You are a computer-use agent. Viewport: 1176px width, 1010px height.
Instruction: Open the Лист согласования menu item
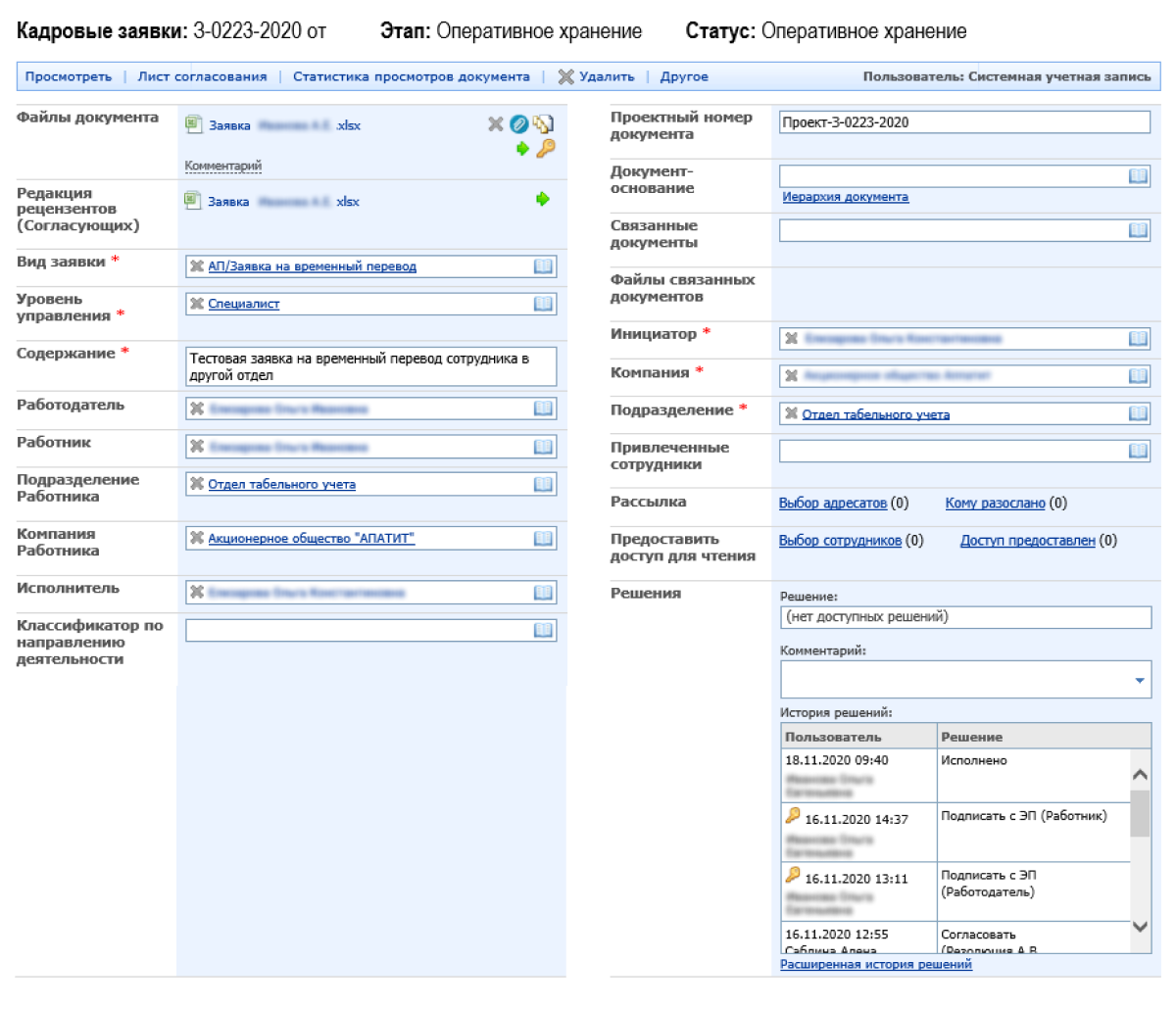(x=202, y=76)
